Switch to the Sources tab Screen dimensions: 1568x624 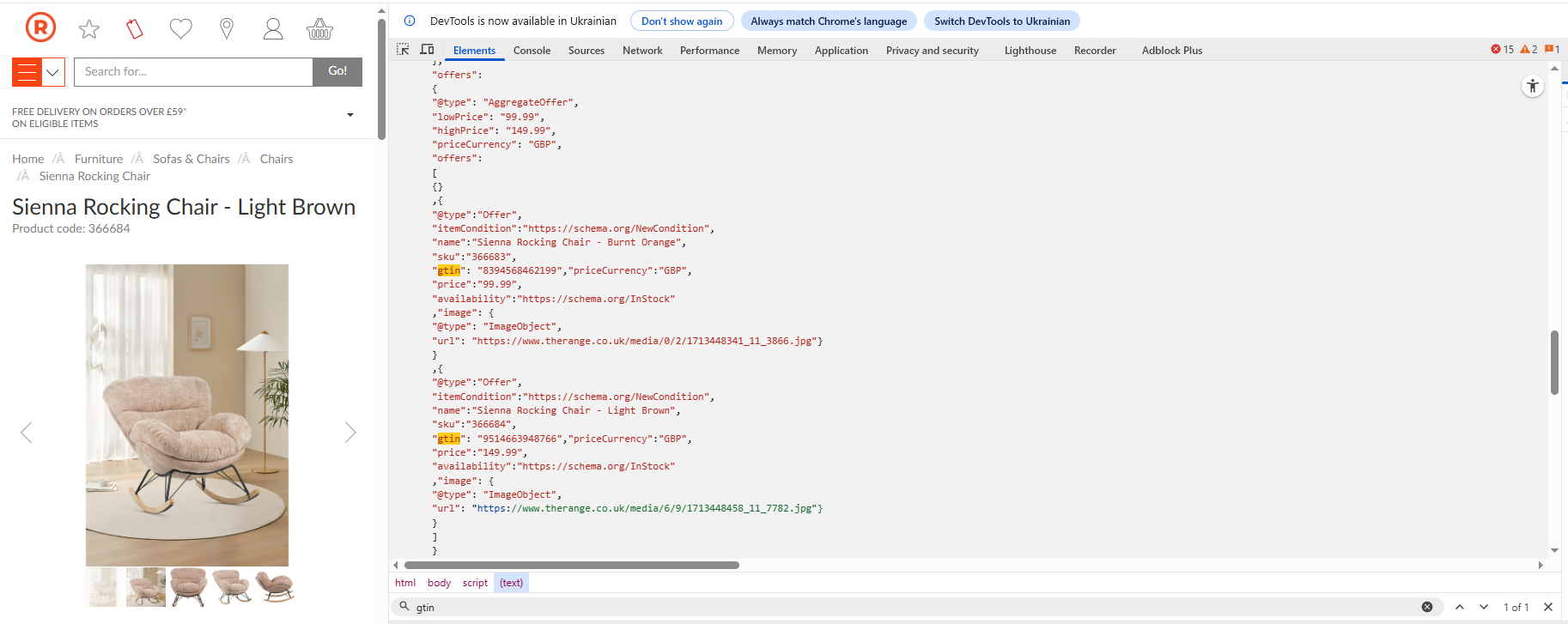click(x=586, y=51)
